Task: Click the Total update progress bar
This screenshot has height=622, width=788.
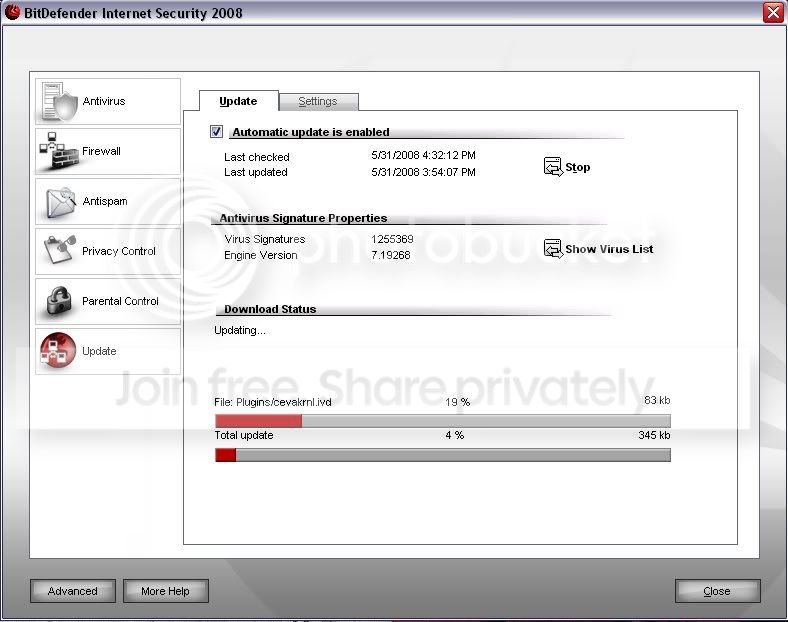Action: [x=443, y=455]
